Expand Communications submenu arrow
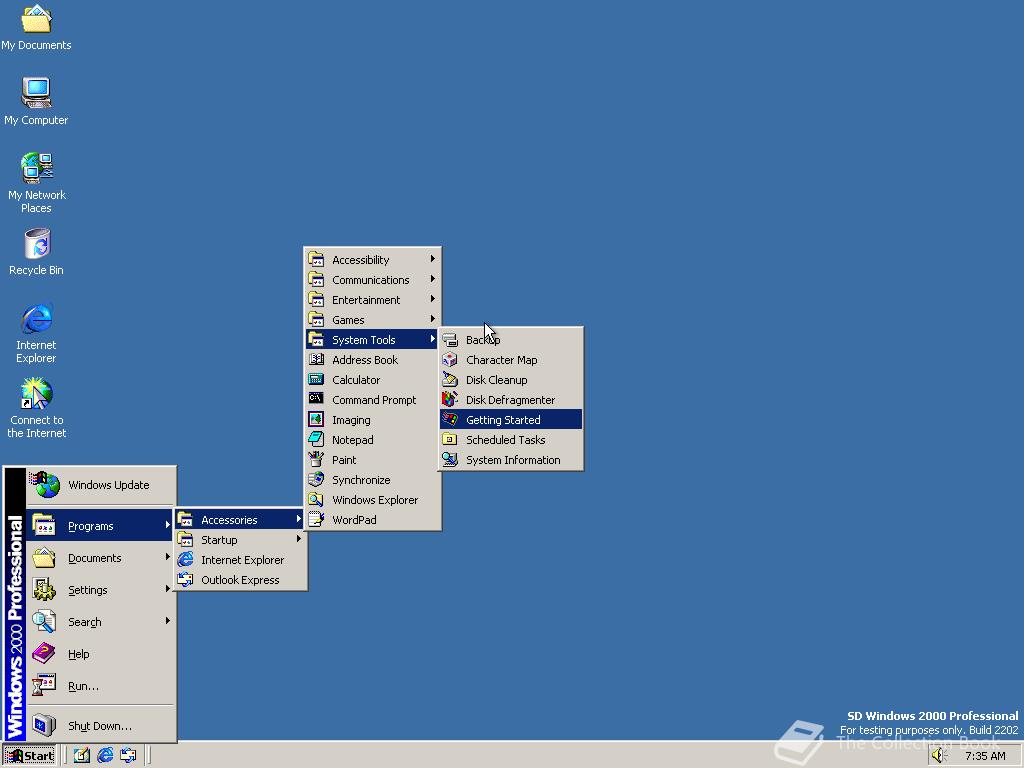Viewport: 1024px width, 768px height. coord(432,280)
